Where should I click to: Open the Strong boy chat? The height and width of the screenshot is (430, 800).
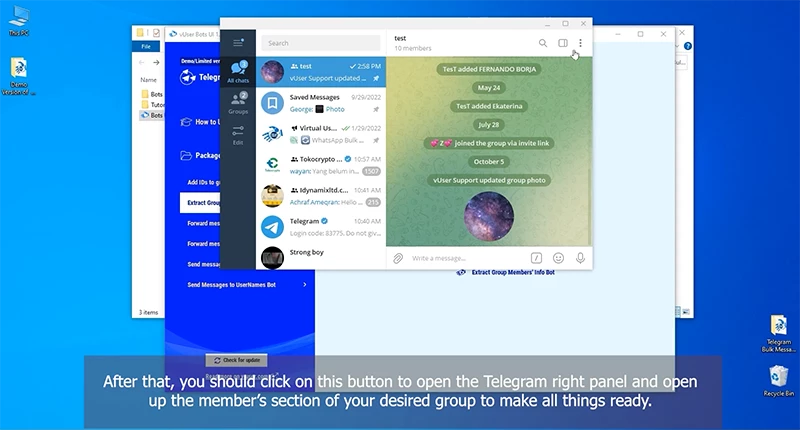click(321, 257)
